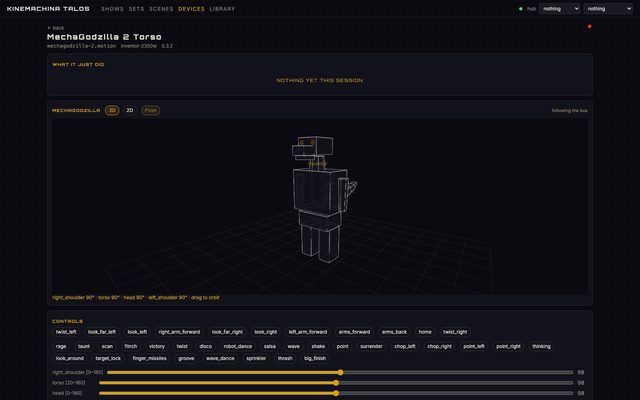Click the joint angles readout below the viewer

click(x=136, y=298)
